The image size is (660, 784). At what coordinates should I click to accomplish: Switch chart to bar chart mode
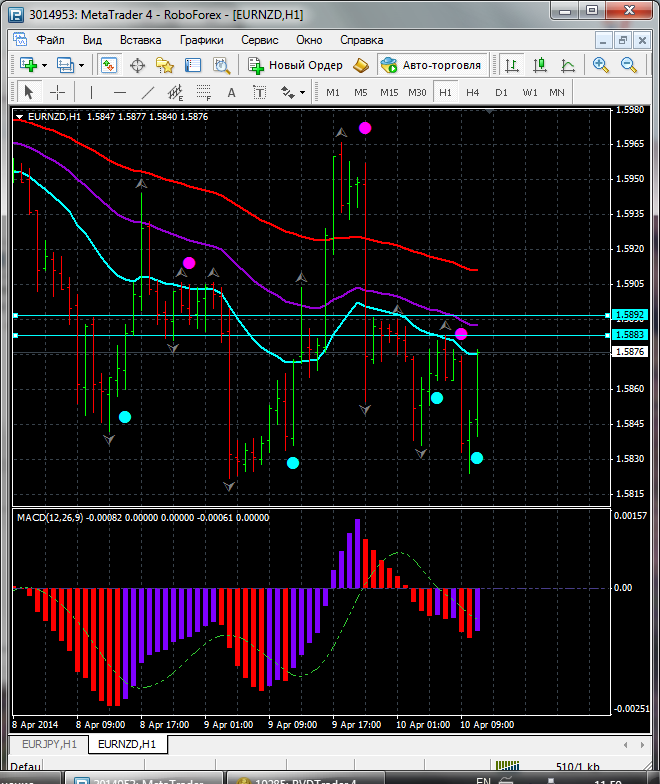(512, 65)
